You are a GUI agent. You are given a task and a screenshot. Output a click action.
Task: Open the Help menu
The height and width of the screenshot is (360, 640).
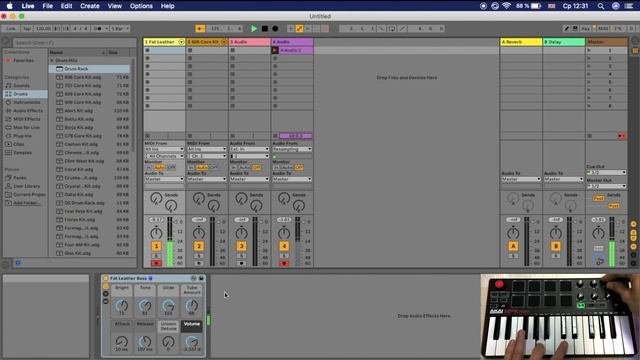(167, 6)
